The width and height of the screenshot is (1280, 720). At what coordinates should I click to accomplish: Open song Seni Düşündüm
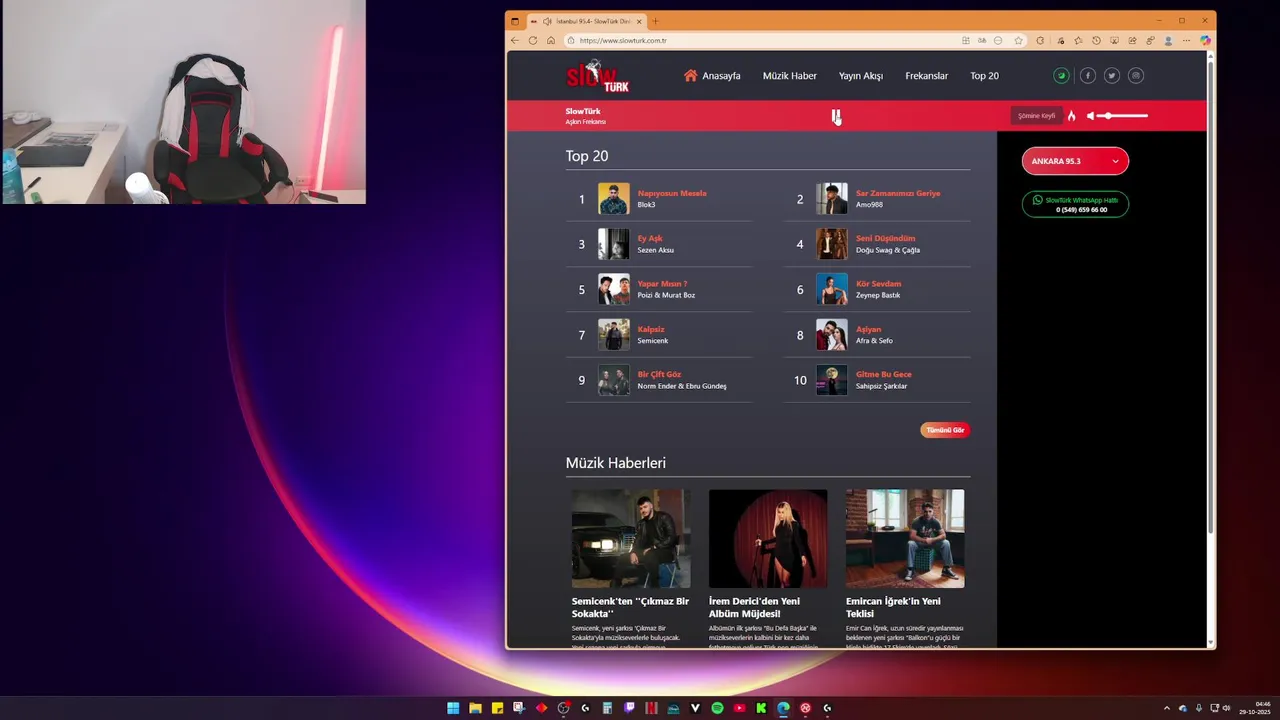885,238
